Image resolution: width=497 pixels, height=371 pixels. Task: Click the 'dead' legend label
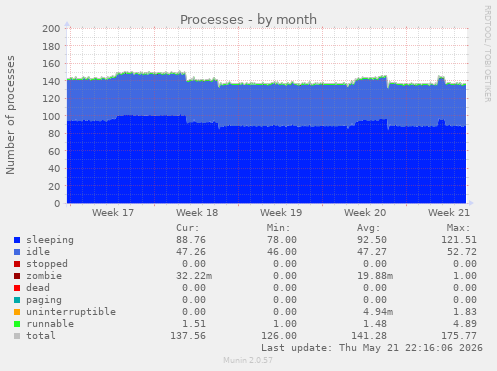coord(38,288)
